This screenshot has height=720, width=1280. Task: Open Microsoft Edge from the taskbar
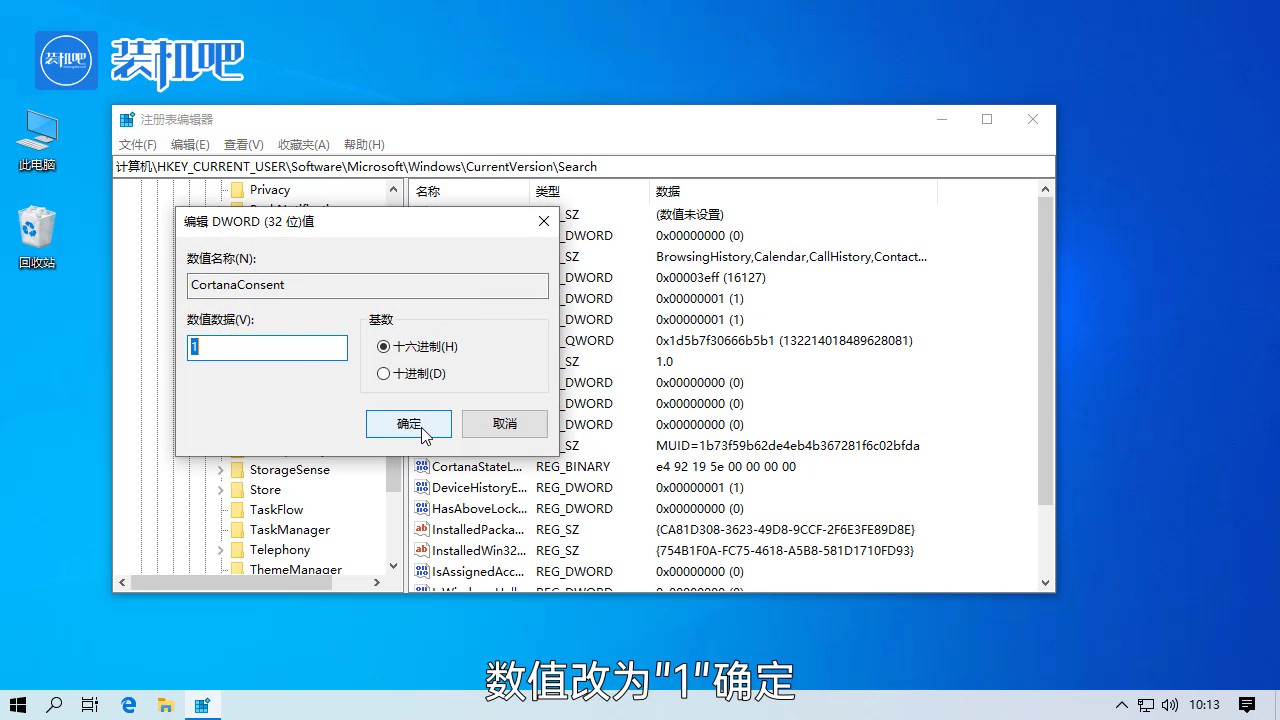(128, 704)
